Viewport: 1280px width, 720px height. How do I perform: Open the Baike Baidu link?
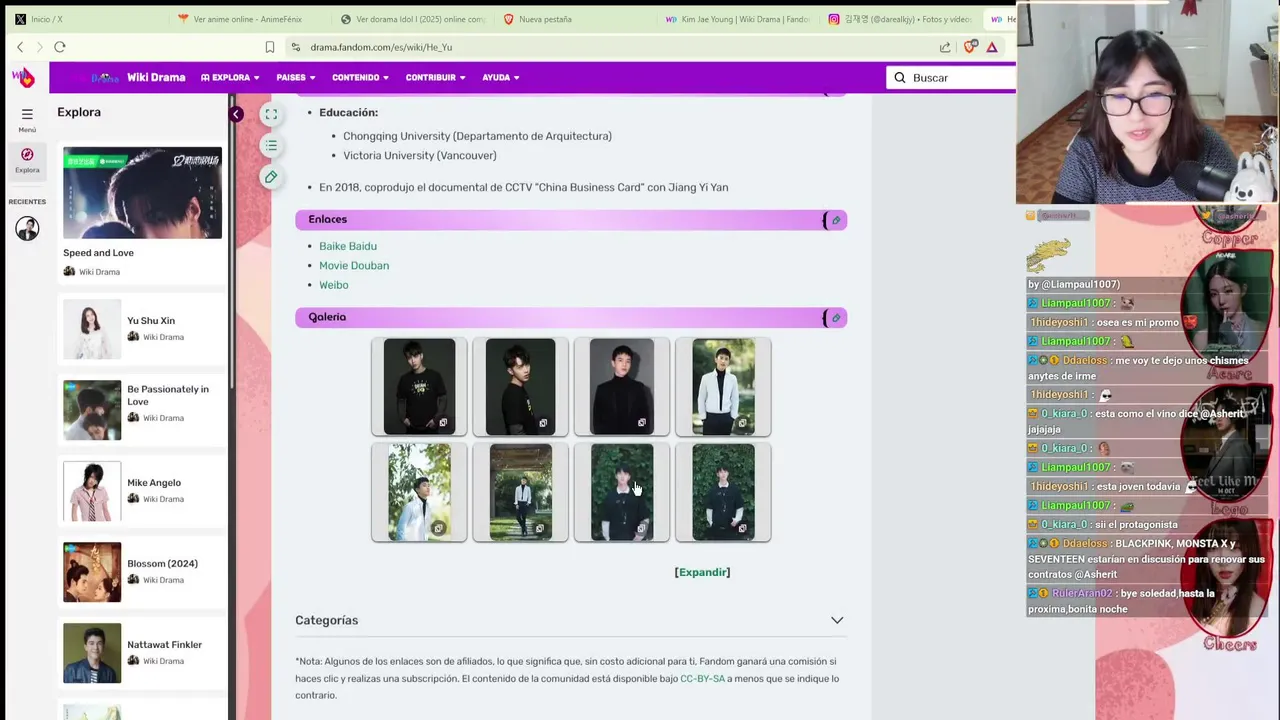point(348,246)
